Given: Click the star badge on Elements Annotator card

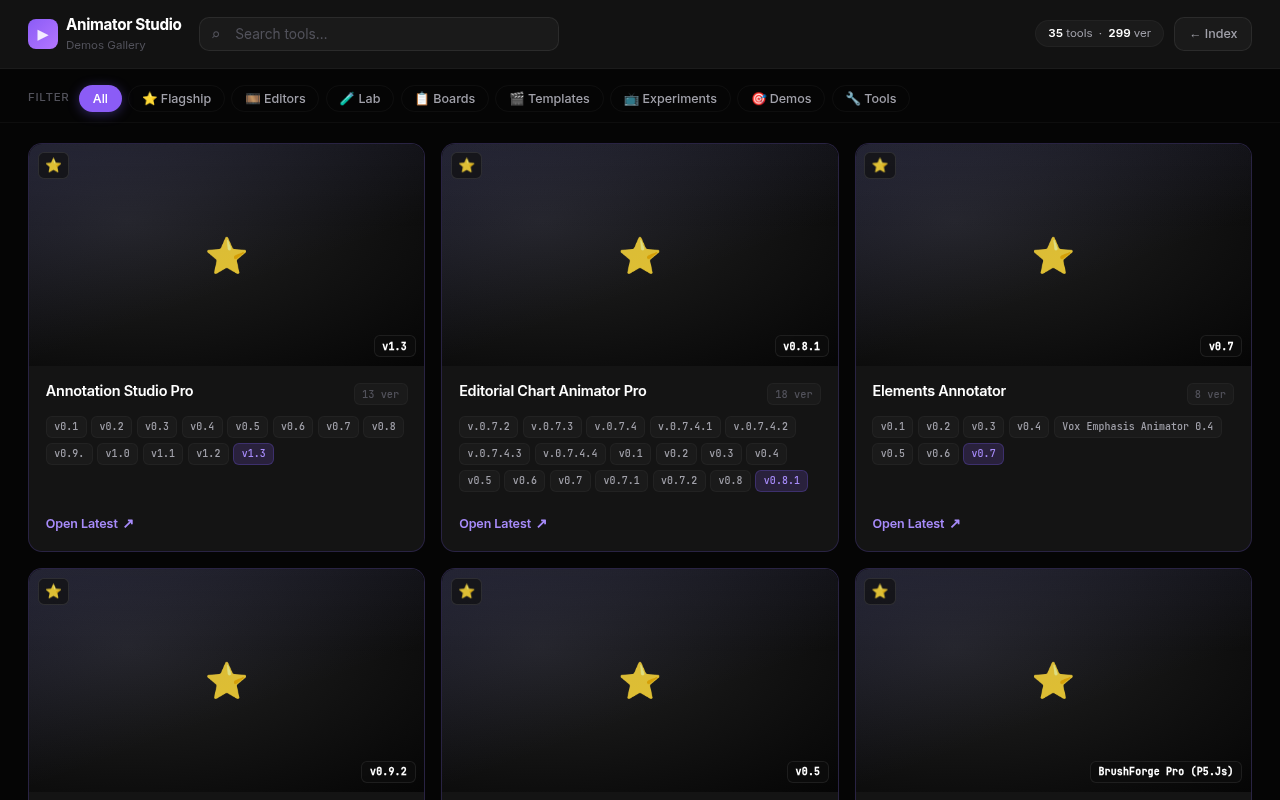Looking at the screenshot, I should tap(880, 165).
